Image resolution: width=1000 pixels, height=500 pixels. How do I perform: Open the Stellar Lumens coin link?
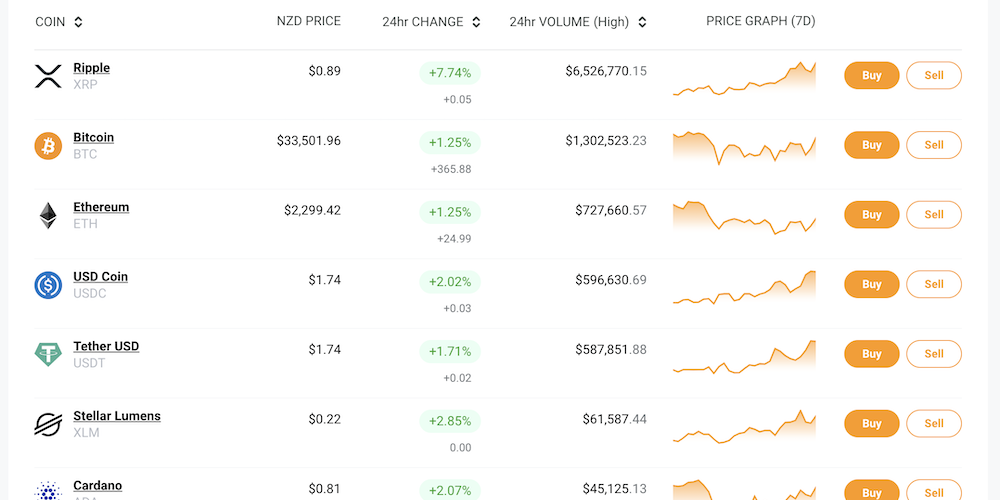pos(117,416)
